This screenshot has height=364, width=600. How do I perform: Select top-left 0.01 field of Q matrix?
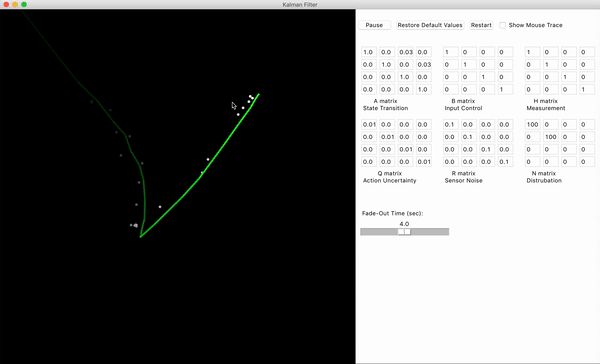point(369,124)
